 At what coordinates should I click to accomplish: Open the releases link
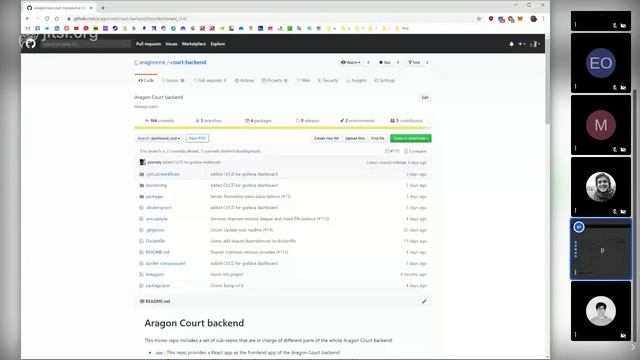pos(307,121)
